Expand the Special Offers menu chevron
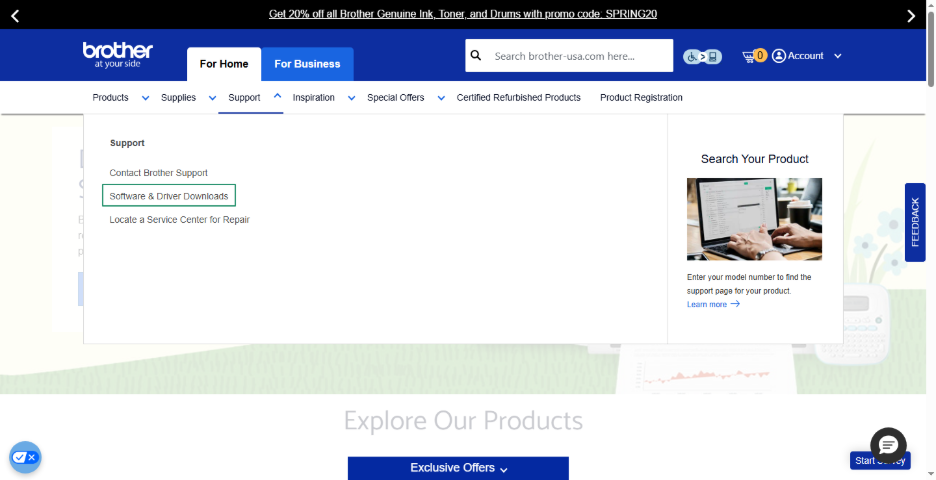The height and width of the screenshot is (480, 936). 441,98
